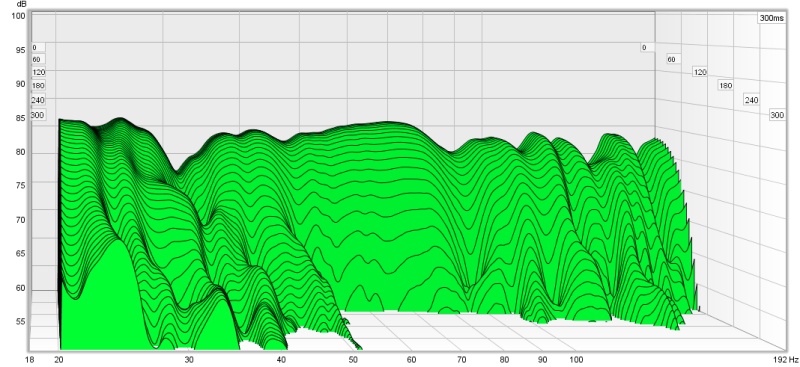Viewport: 800px width, 367px height.
Task: Click the 18 Hz frequency axis start value
Action: (x=30, y=360)
